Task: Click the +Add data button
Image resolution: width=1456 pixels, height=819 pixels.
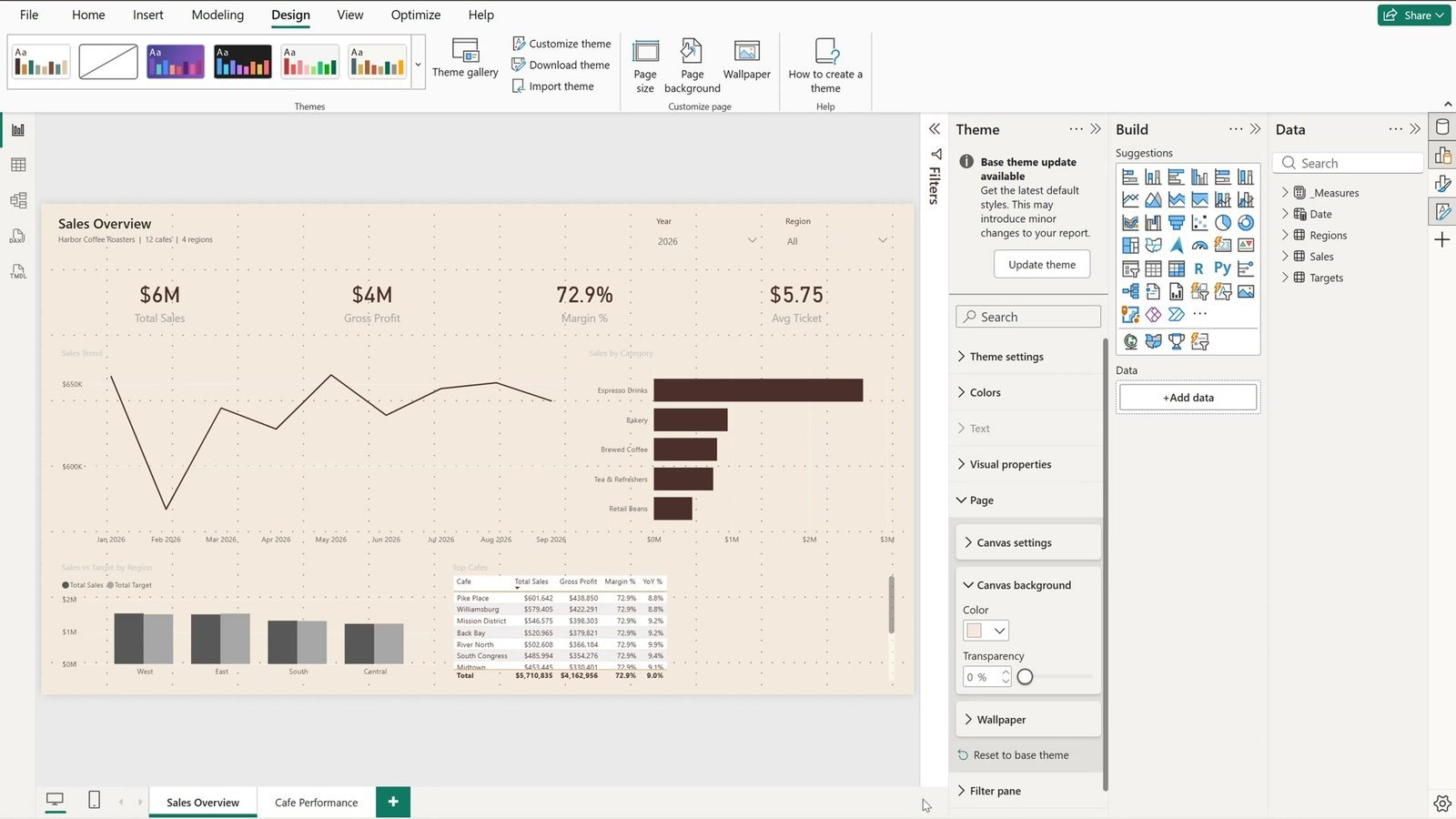Action: click(x=1188, y=398)
